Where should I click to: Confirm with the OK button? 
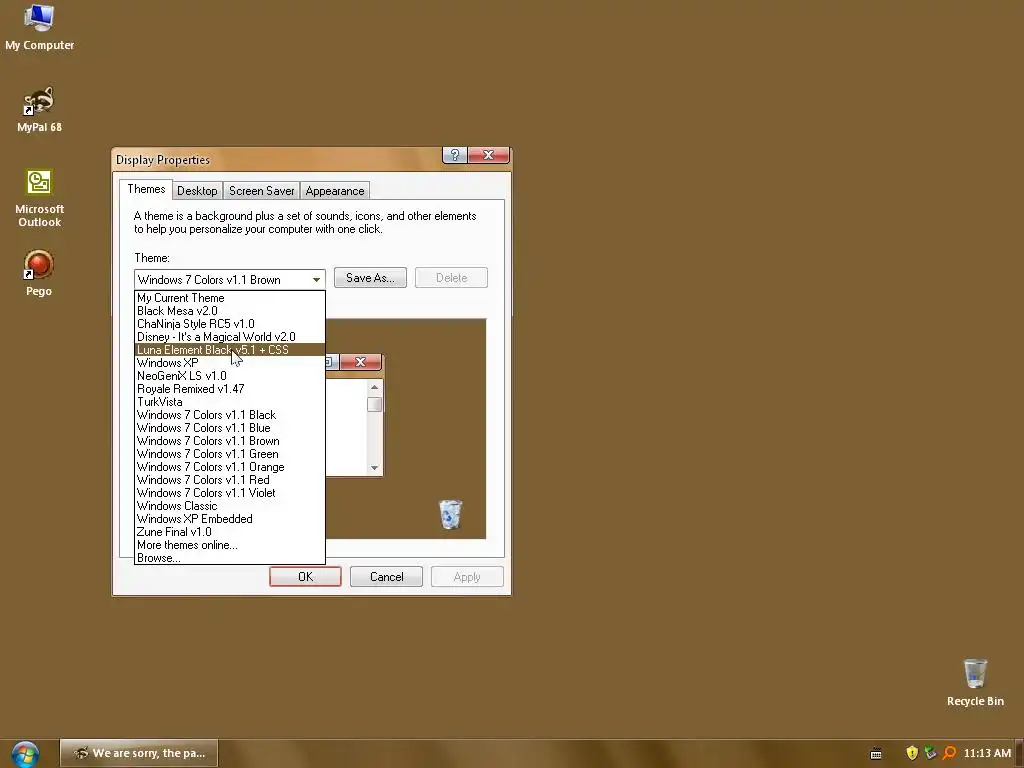click(305, 577)
